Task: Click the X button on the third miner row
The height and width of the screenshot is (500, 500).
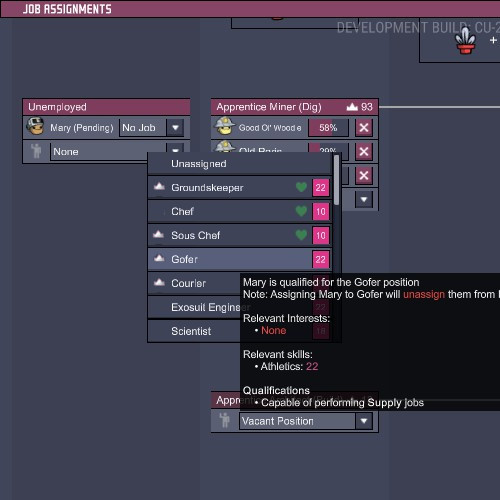Action: [364, 175]
